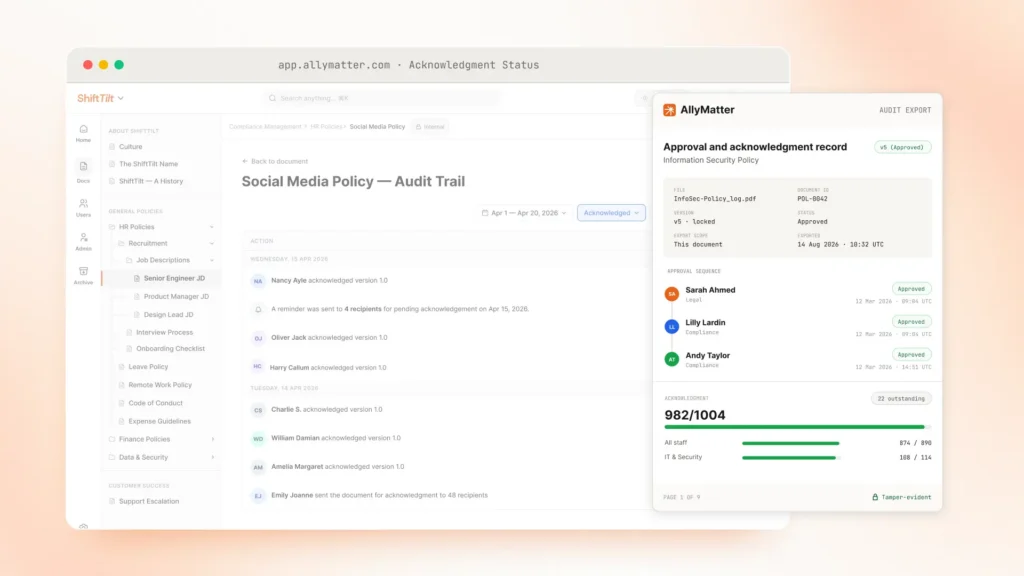Collapse the Recruitment folder chevron
Screen dimensions: 1024x576
click(212, 244)
